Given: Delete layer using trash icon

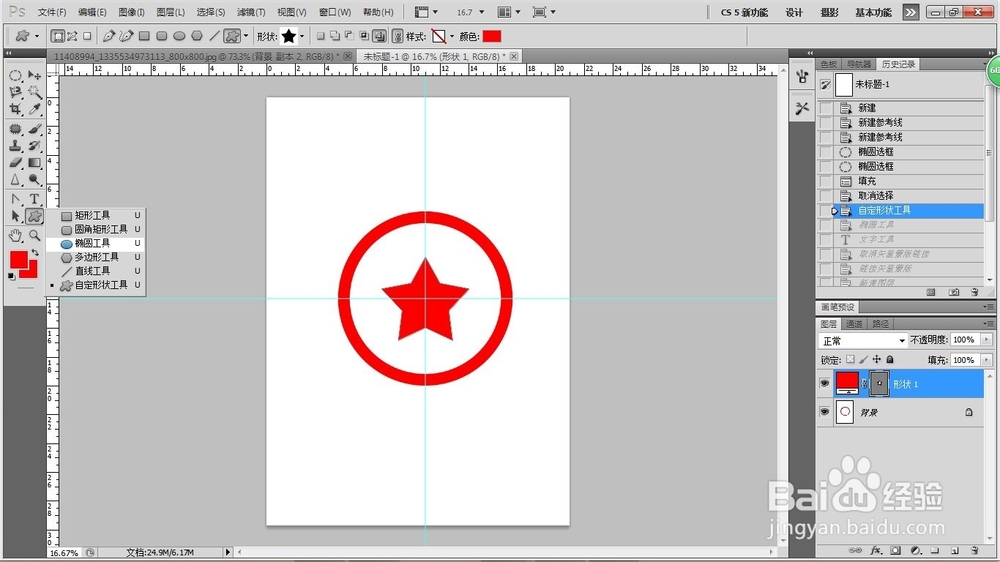Looking at the screenshot, I should [x=974, y=550].
